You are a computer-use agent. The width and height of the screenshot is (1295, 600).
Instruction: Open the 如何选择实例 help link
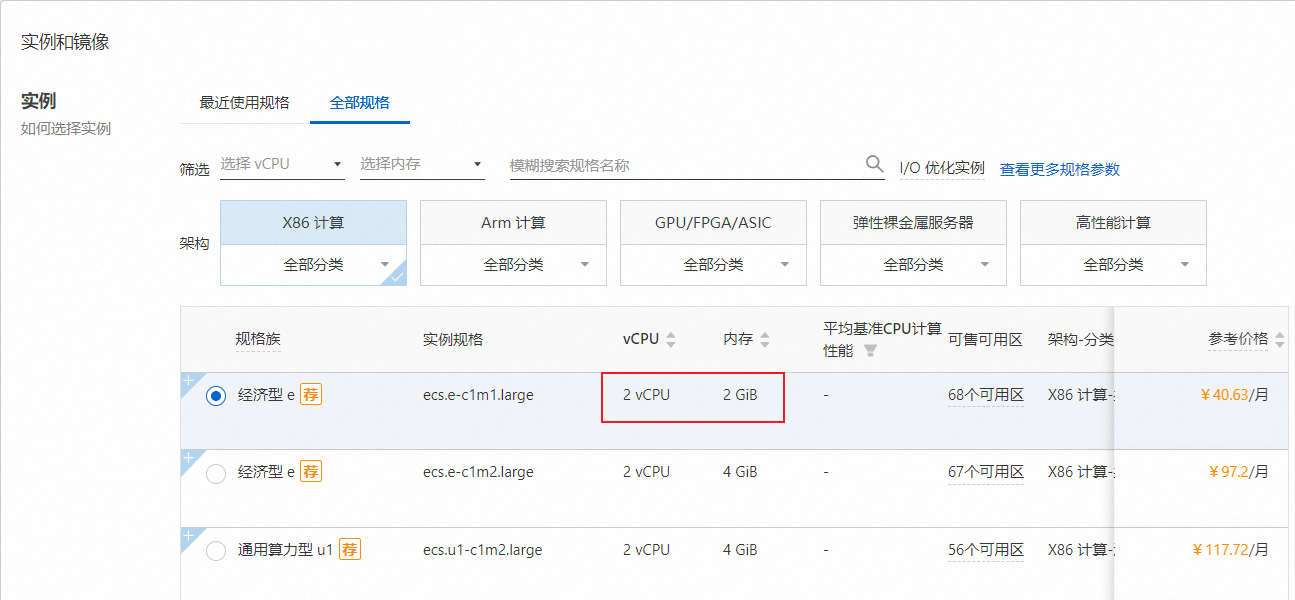66,128
